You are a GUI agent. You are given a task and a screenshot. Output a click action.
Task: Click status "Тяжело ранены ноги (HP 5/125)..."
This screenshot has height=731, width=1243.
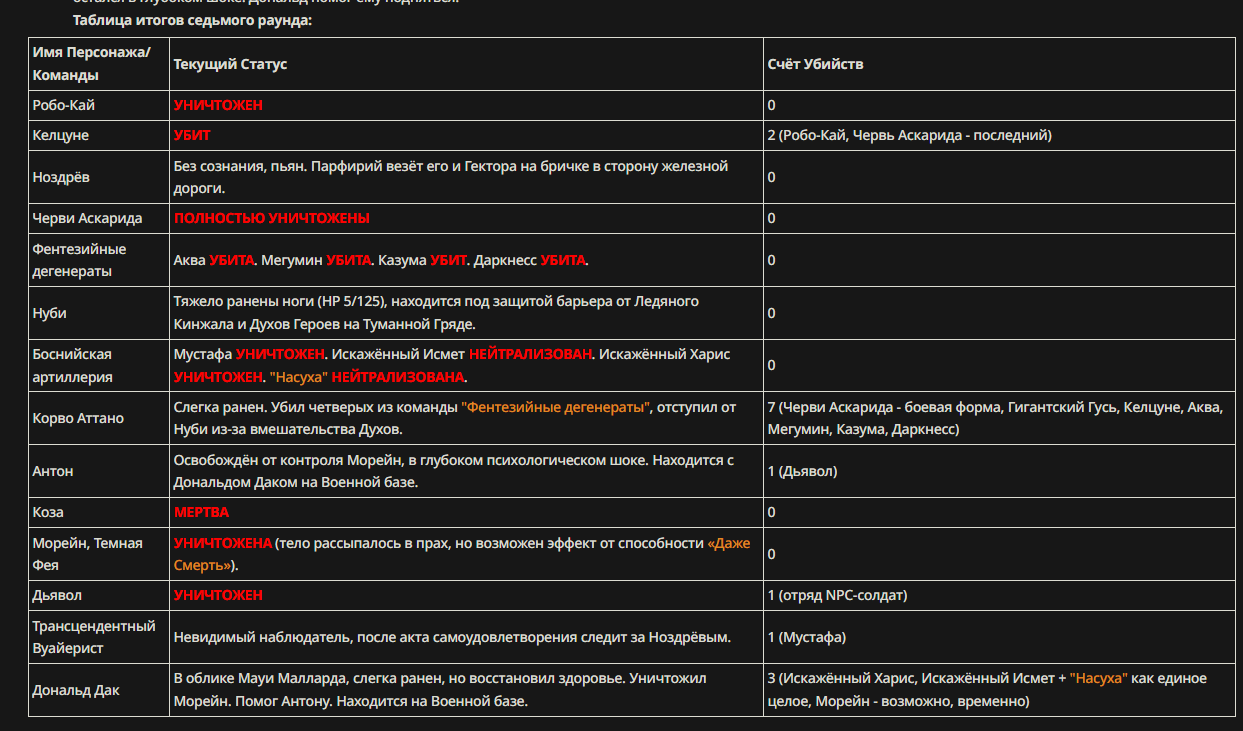(x=436, y=313)
